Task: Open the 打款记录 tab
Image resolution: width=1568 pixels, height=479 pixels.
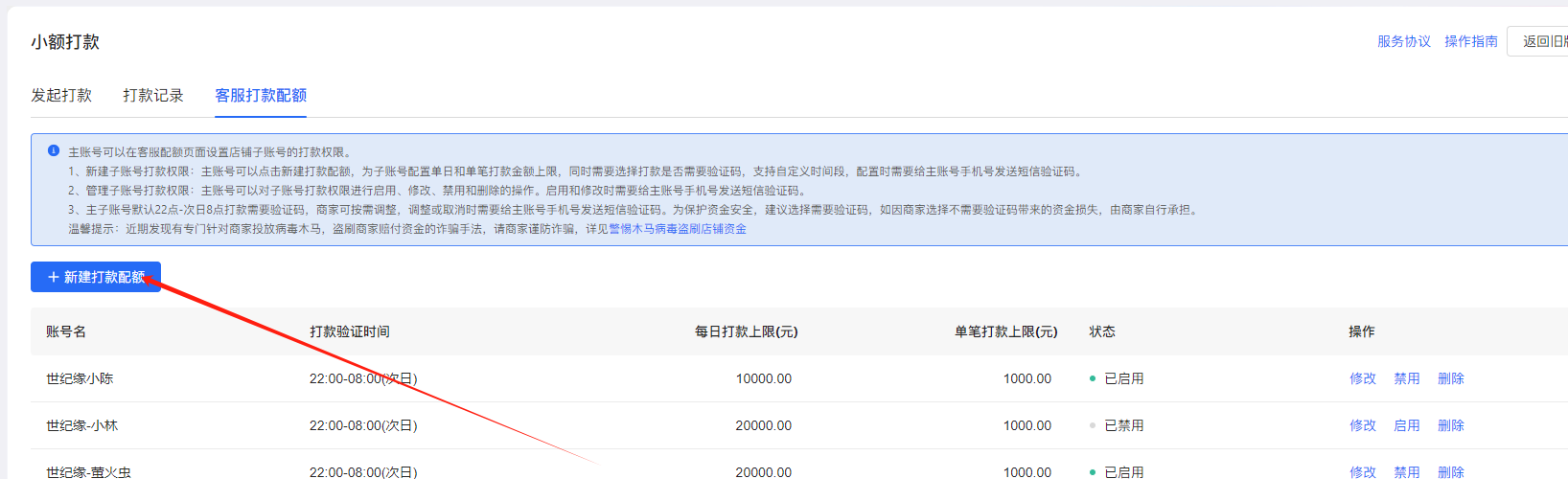Action: (153, 96)
